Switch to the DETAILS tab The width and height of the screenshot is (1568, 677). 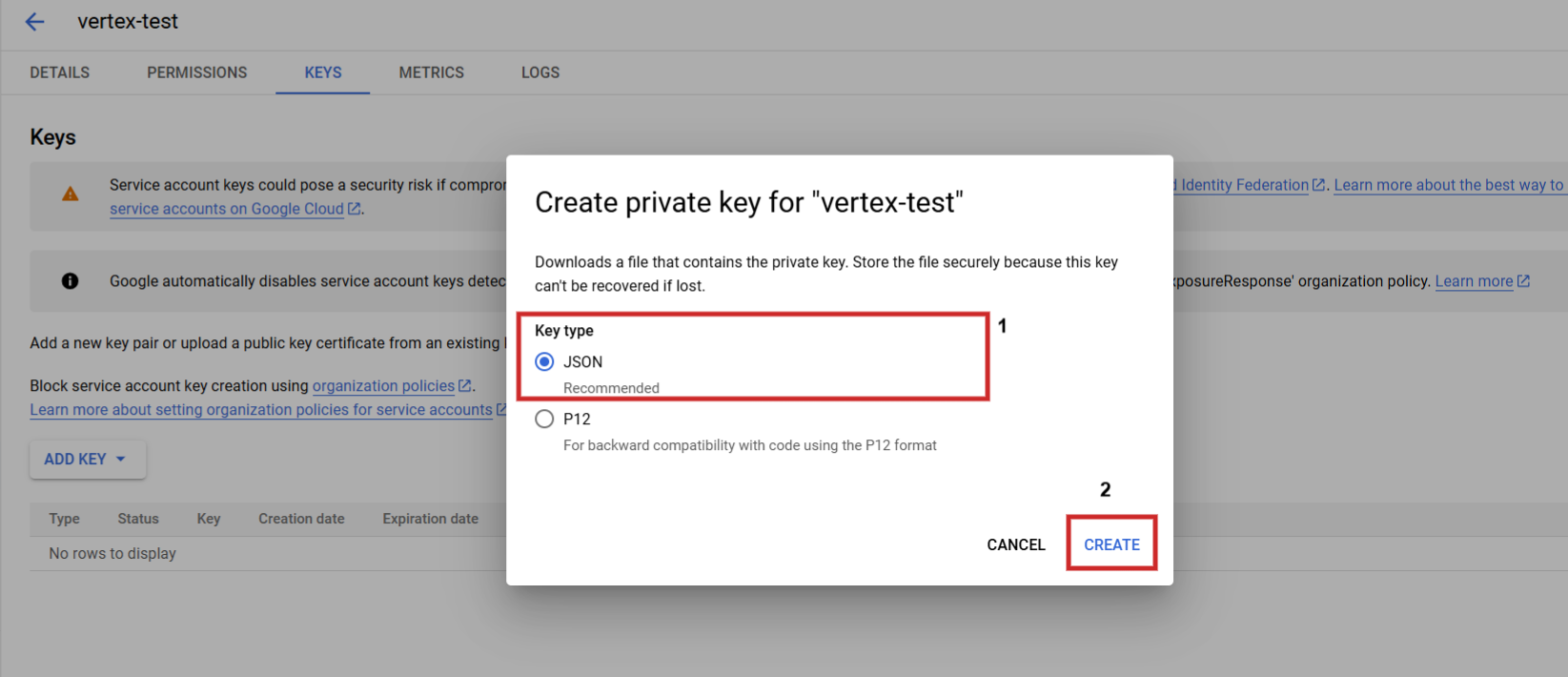(59, 72)
